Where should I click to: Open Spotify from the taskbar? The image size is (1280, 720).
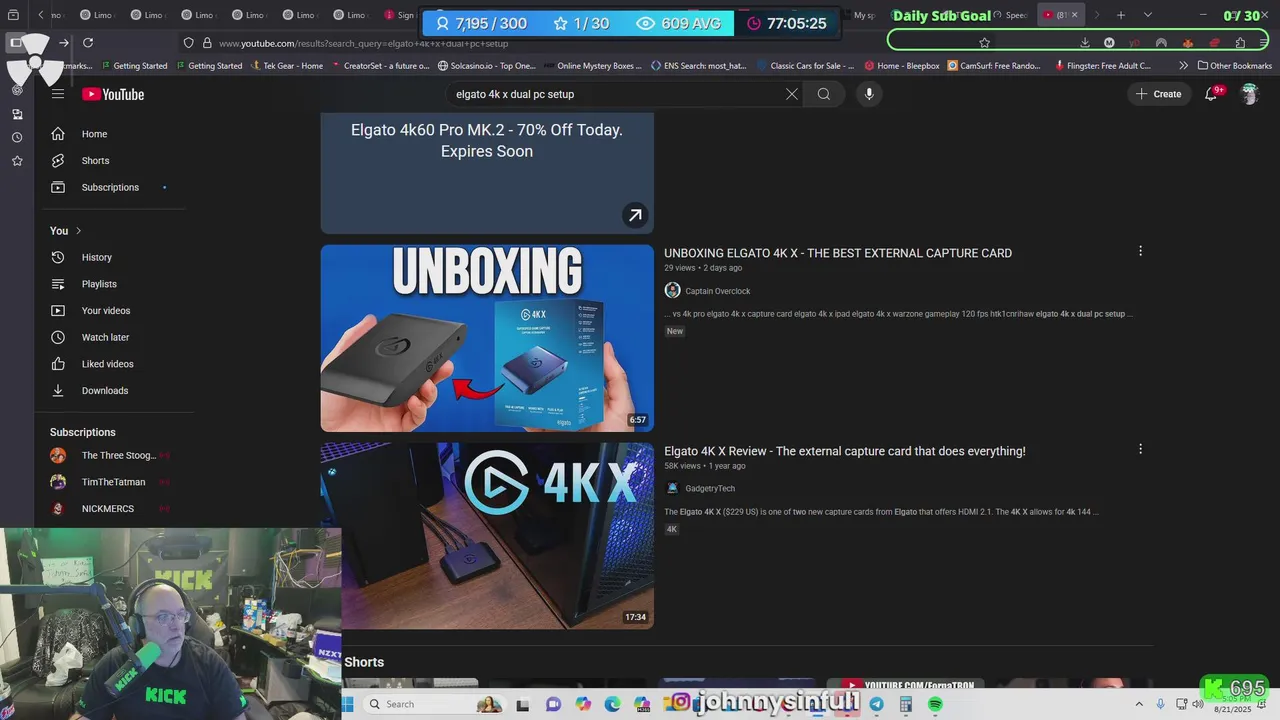(x=935, y=704)
